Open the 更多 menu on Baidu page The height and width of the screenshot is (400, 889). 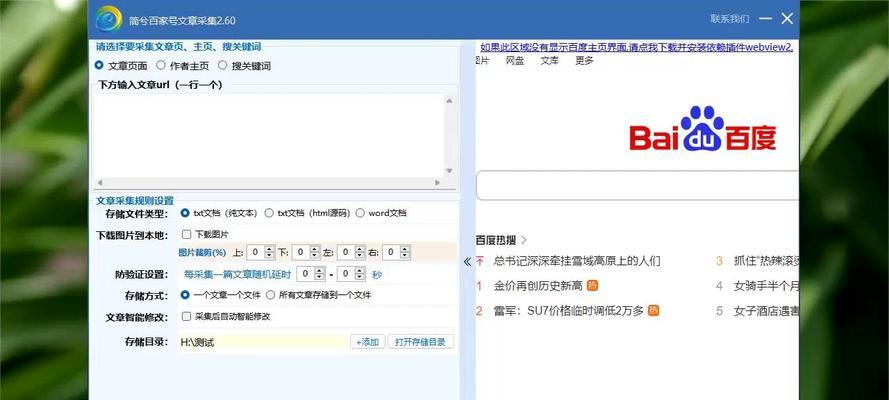point(584,61)
